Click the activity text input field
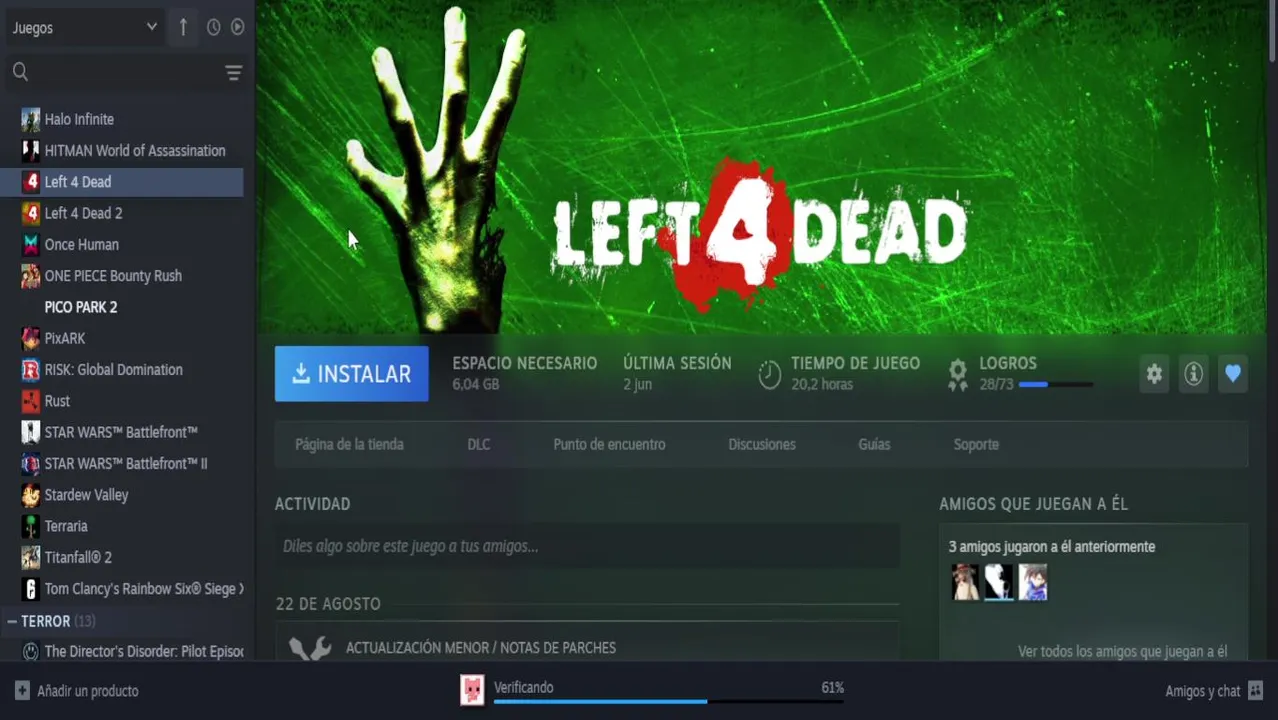The height and width of the screenshot is (720, 1278). [587, 546]
